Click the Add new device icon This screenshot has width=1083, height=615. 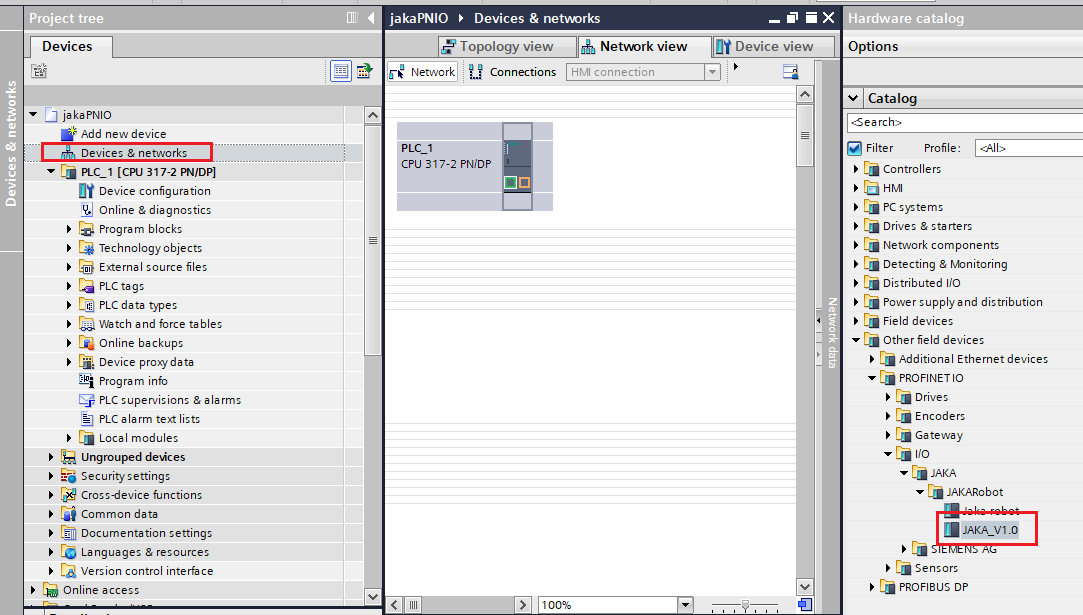tap(68, 134)
